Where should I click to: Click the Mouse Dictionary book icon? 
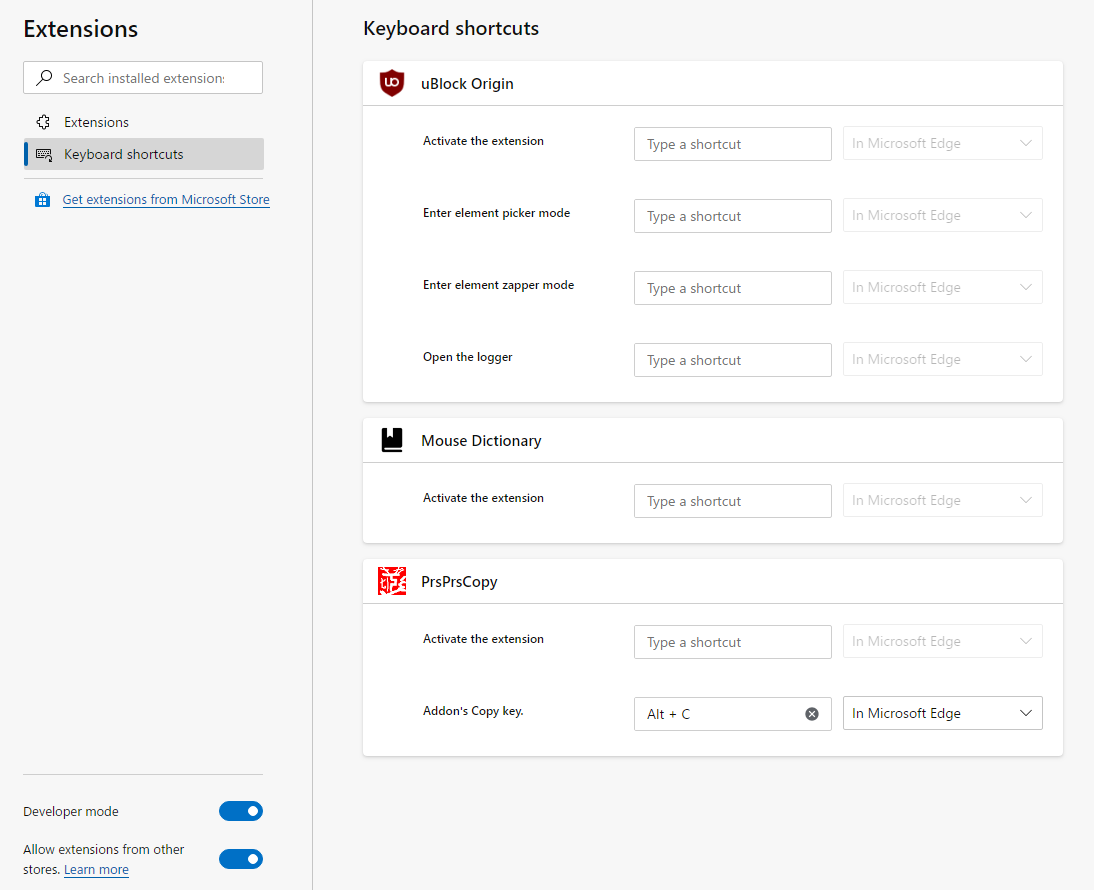(392, 440)
